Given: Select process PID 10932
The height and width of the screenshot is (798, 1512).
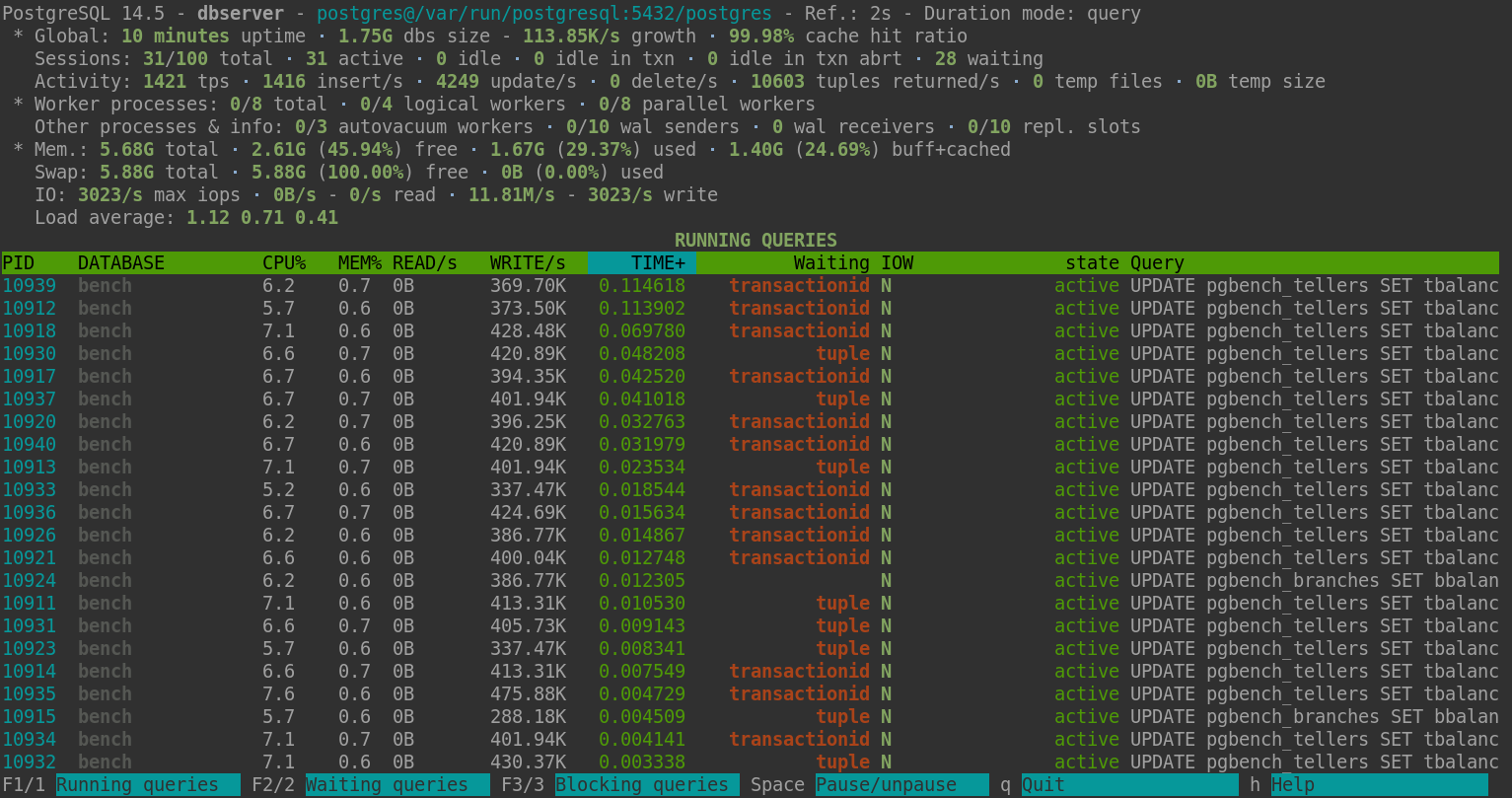Looking at the screenshot, I should pos(29,762).
